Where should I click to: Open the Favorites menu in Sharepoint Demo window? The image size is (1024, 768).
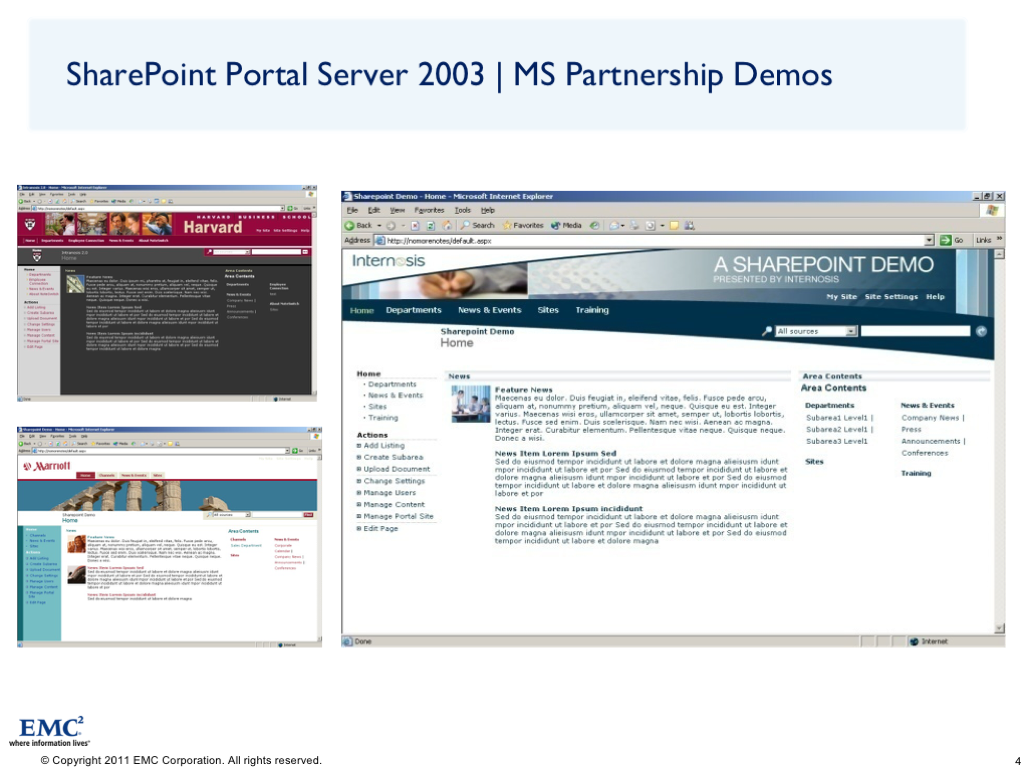pyautogui.click(x=429, y=210)
